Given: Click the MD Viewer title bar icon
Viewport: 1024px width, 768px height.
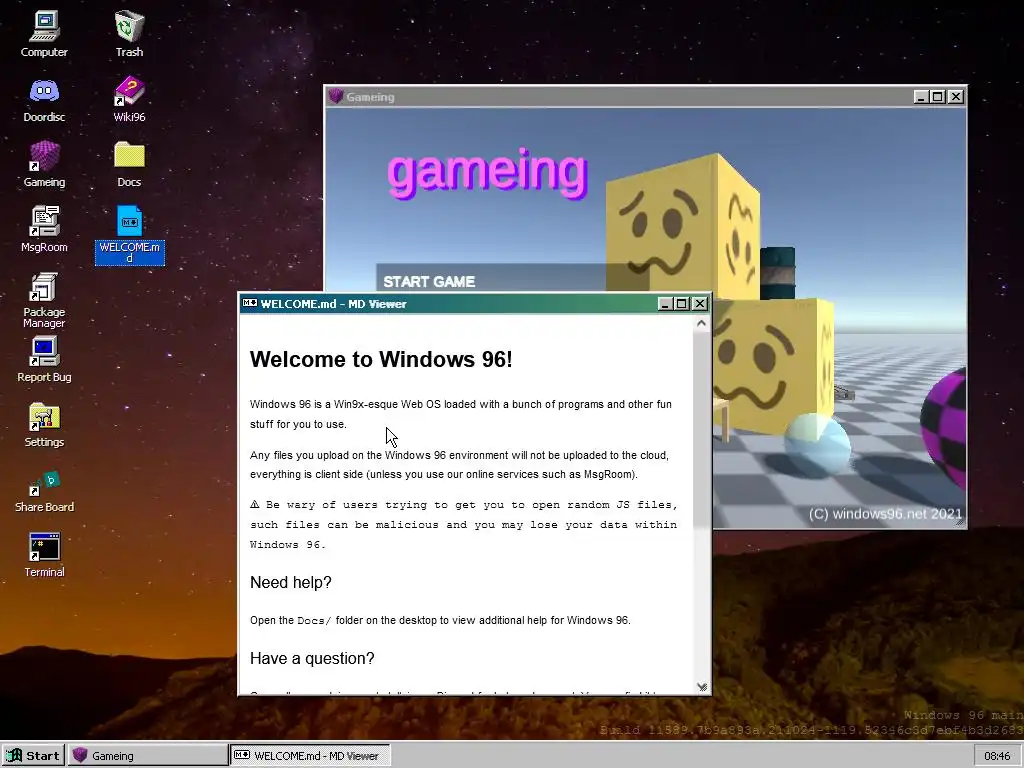Looking at the screenshot, I should click(249, 303).
